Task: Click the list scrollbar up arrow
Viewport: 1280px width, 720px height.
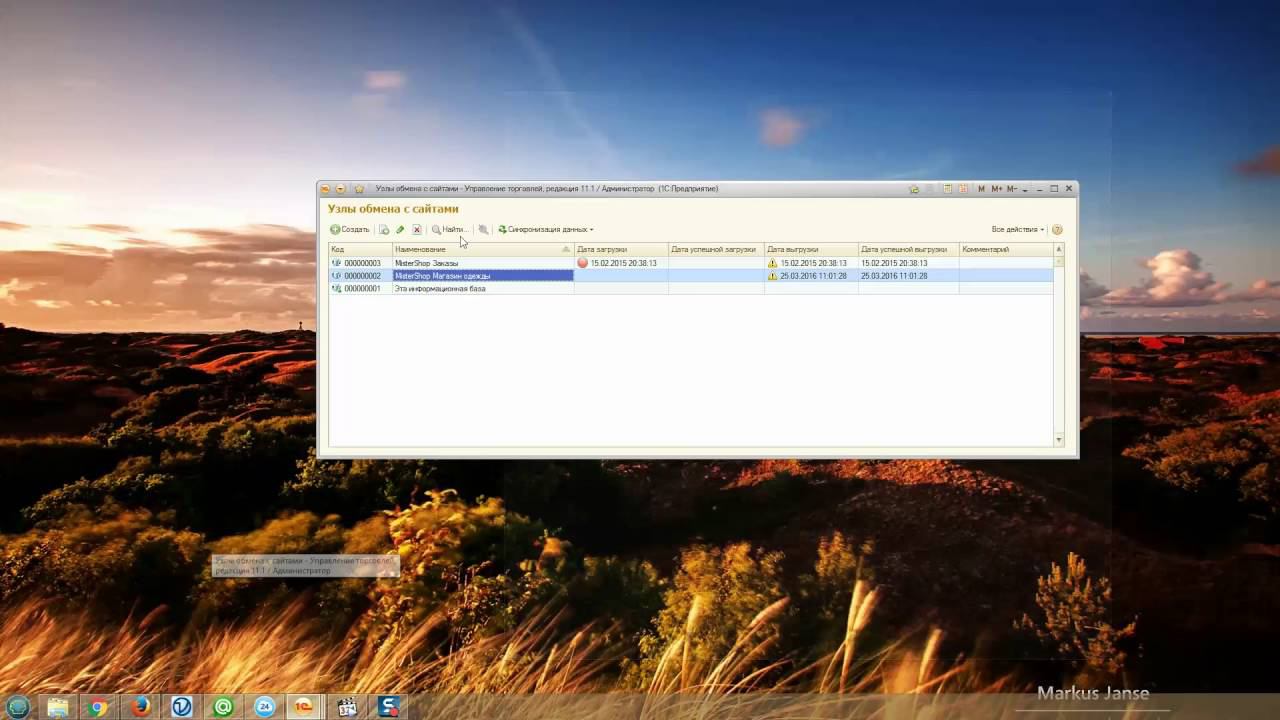Action: [1059, 249]
